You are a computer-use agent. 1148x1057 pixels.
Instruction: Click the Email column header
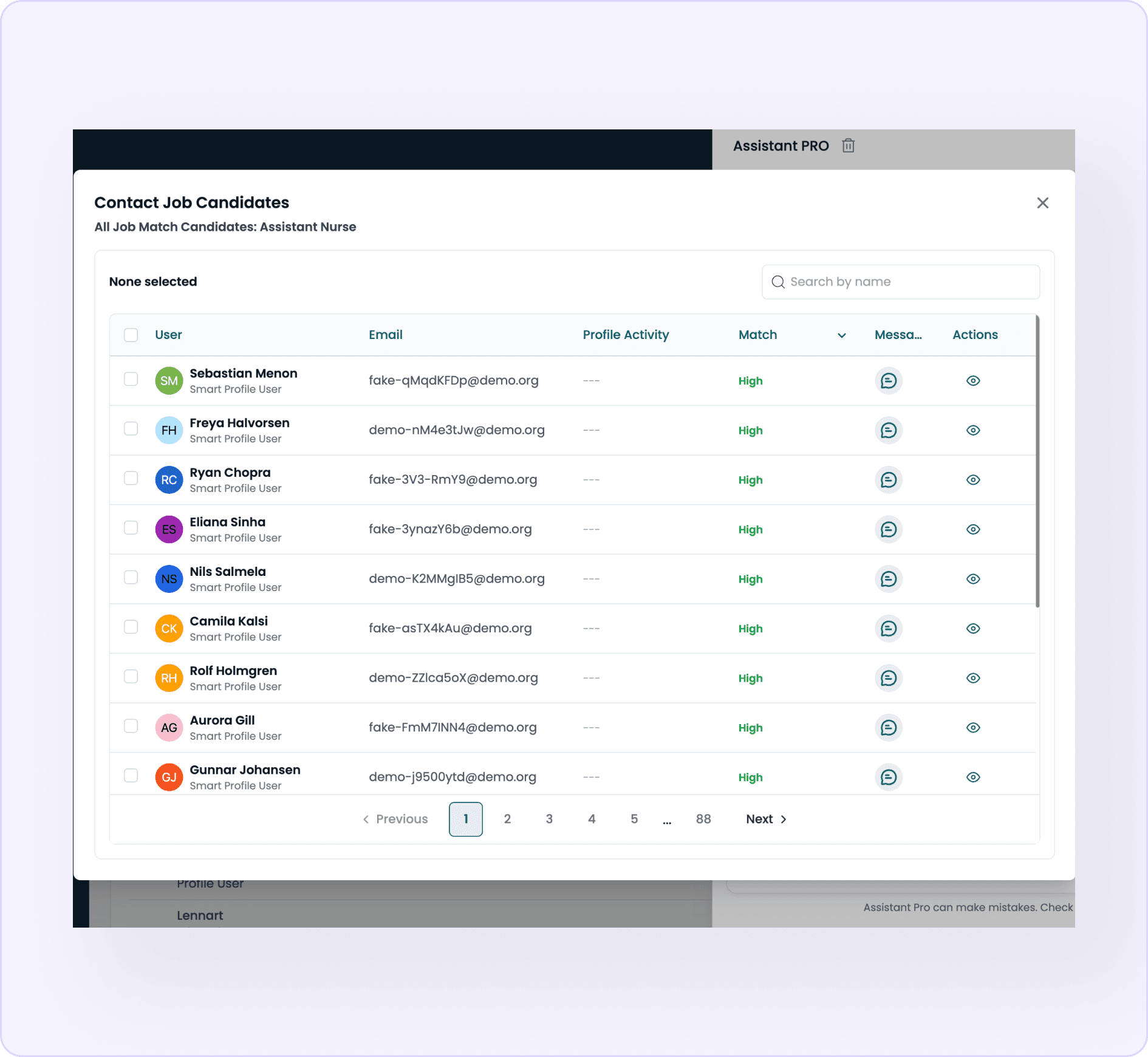386,335
